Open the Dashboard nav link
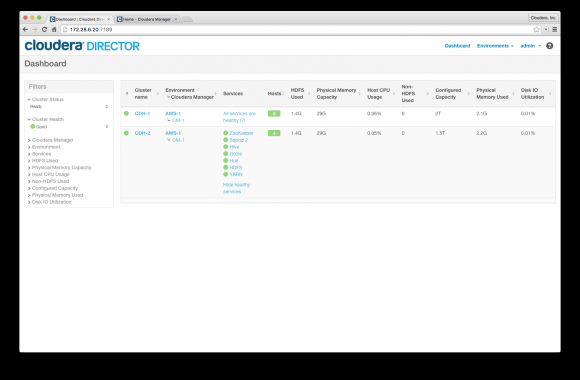The height and width of the screenshot is (380, 580). (x=457, y=46)
